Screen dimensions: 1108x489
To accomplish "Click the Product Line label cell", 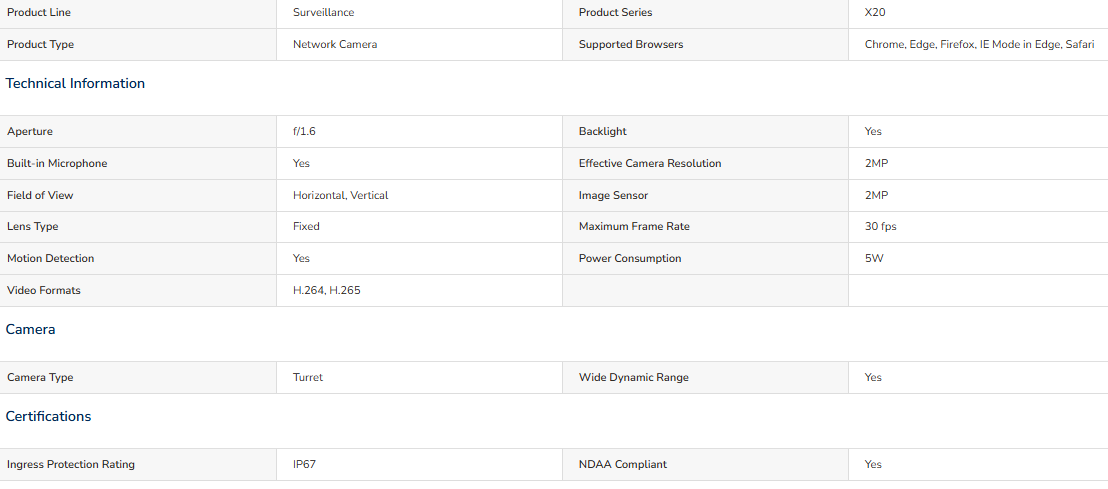I will (138, 13).
